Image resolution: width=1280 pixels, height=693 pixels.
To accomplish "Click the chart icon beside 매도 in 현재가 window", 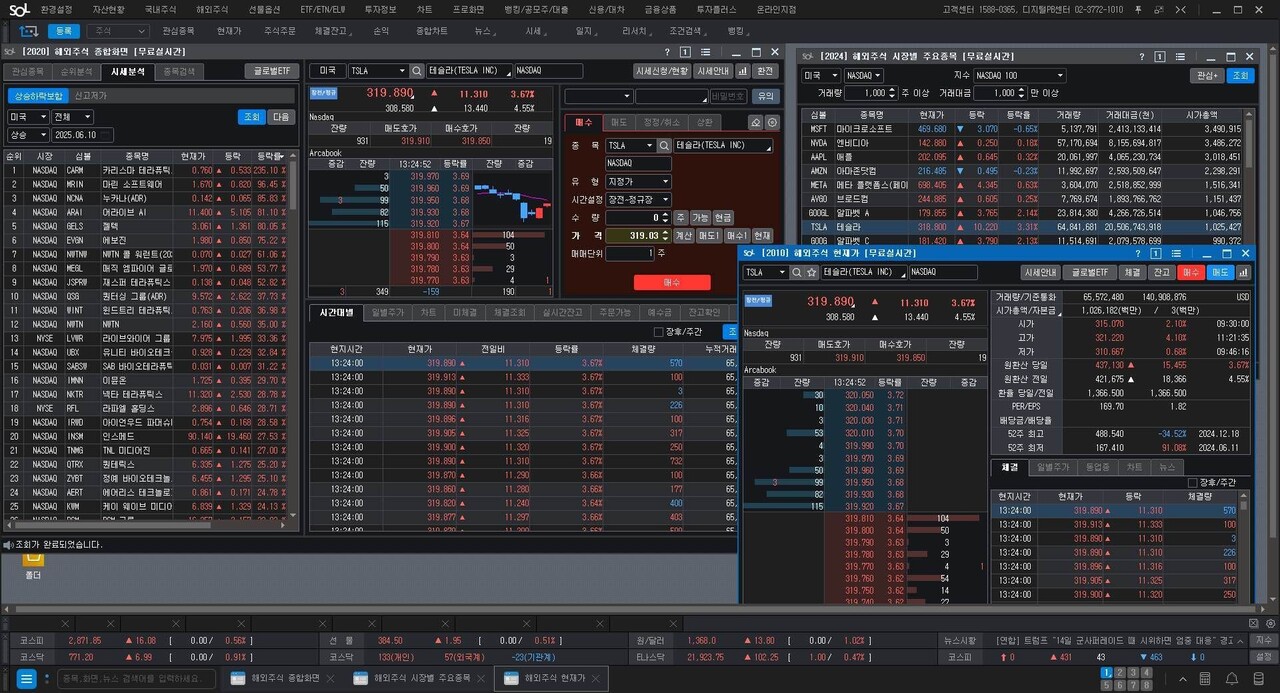I will pyautogui.click(x=1243, y=272).
